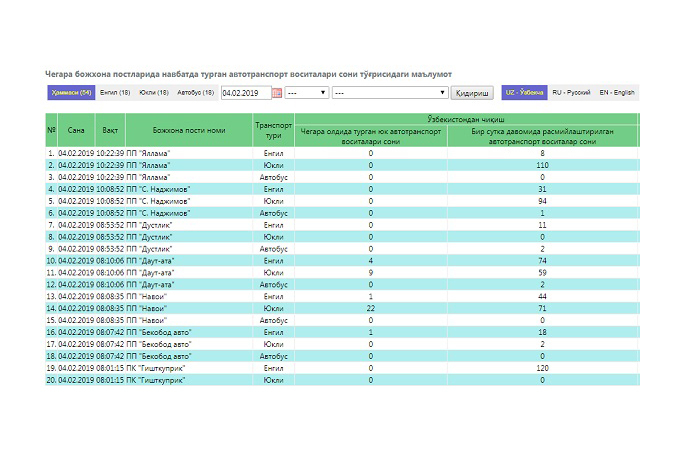Select row 14 ПП "Навои" Юкли
Image resolution: width=680 pixels, height=453 pixels.
[x=342, y=308]
